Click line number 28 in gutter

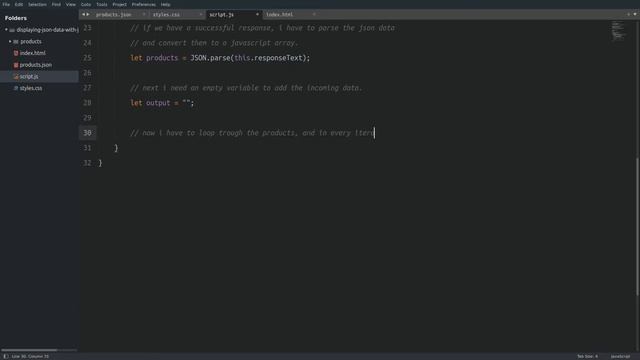87,103
